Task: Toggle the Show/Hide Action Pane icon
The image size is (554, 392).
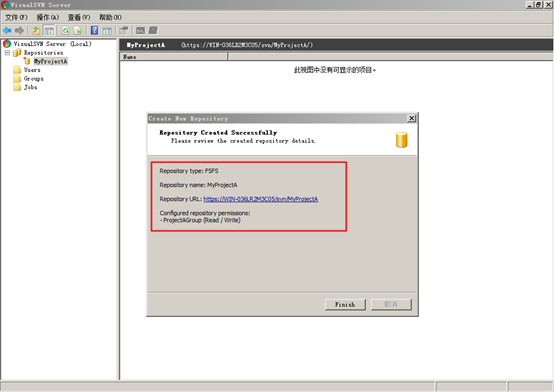Action: tap(107, 31)
